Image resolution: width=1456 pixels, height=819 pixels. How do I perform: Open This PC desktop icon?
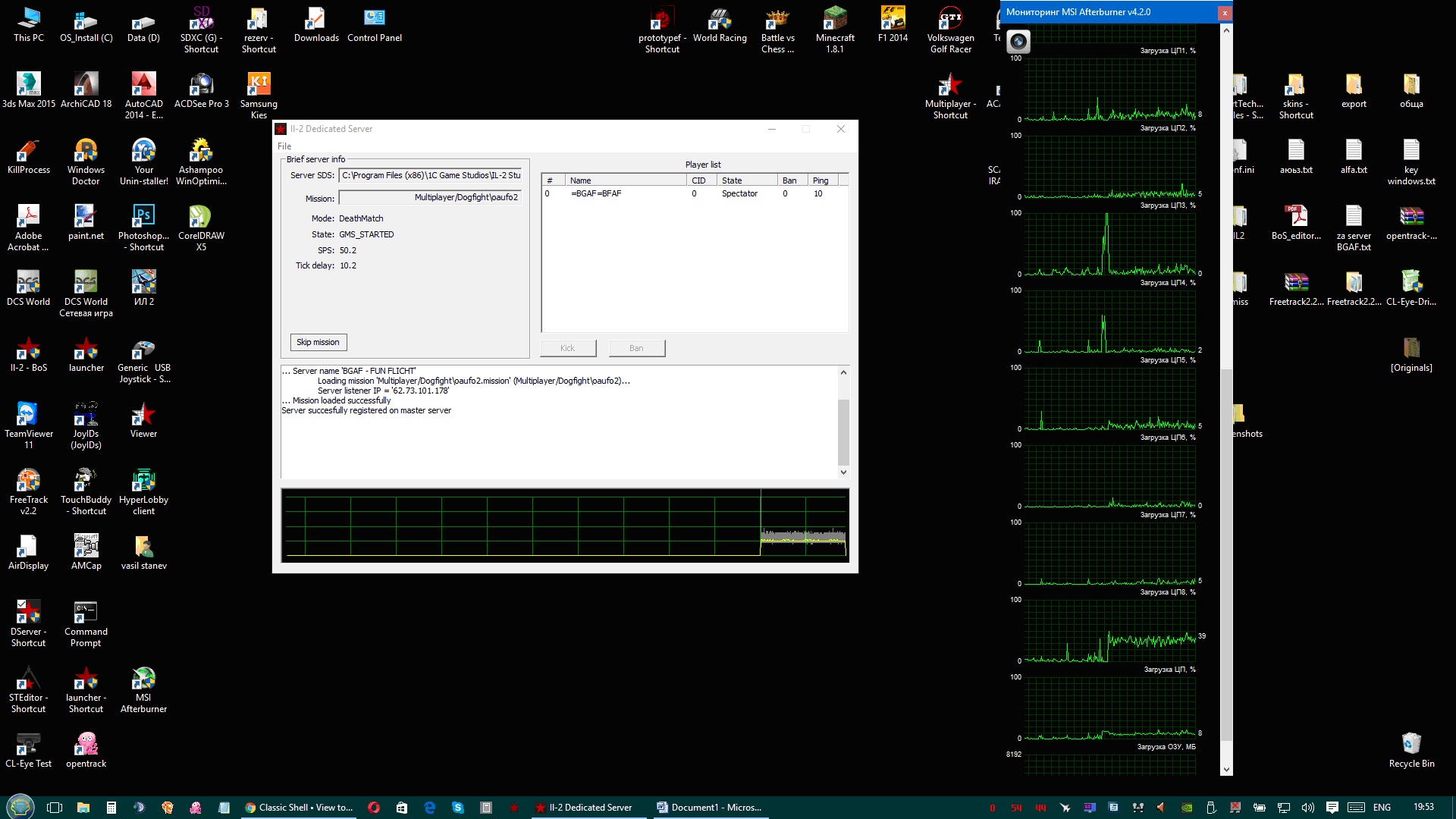[x=29, y=24]
